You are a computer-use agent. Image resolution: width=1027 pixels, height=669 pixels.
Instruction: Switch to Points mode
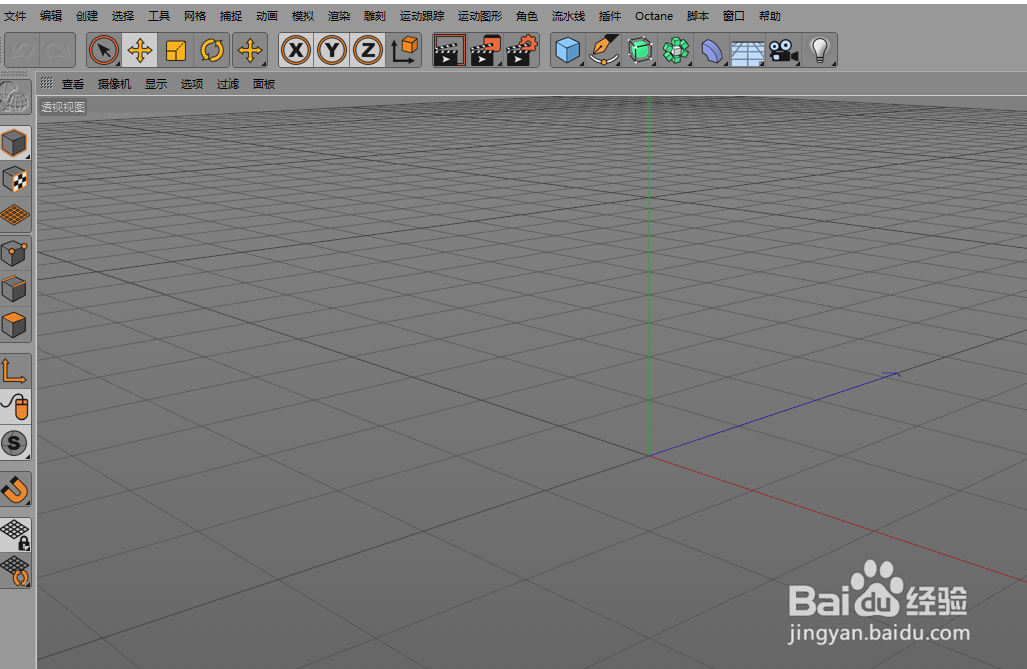tap(14, 253)
